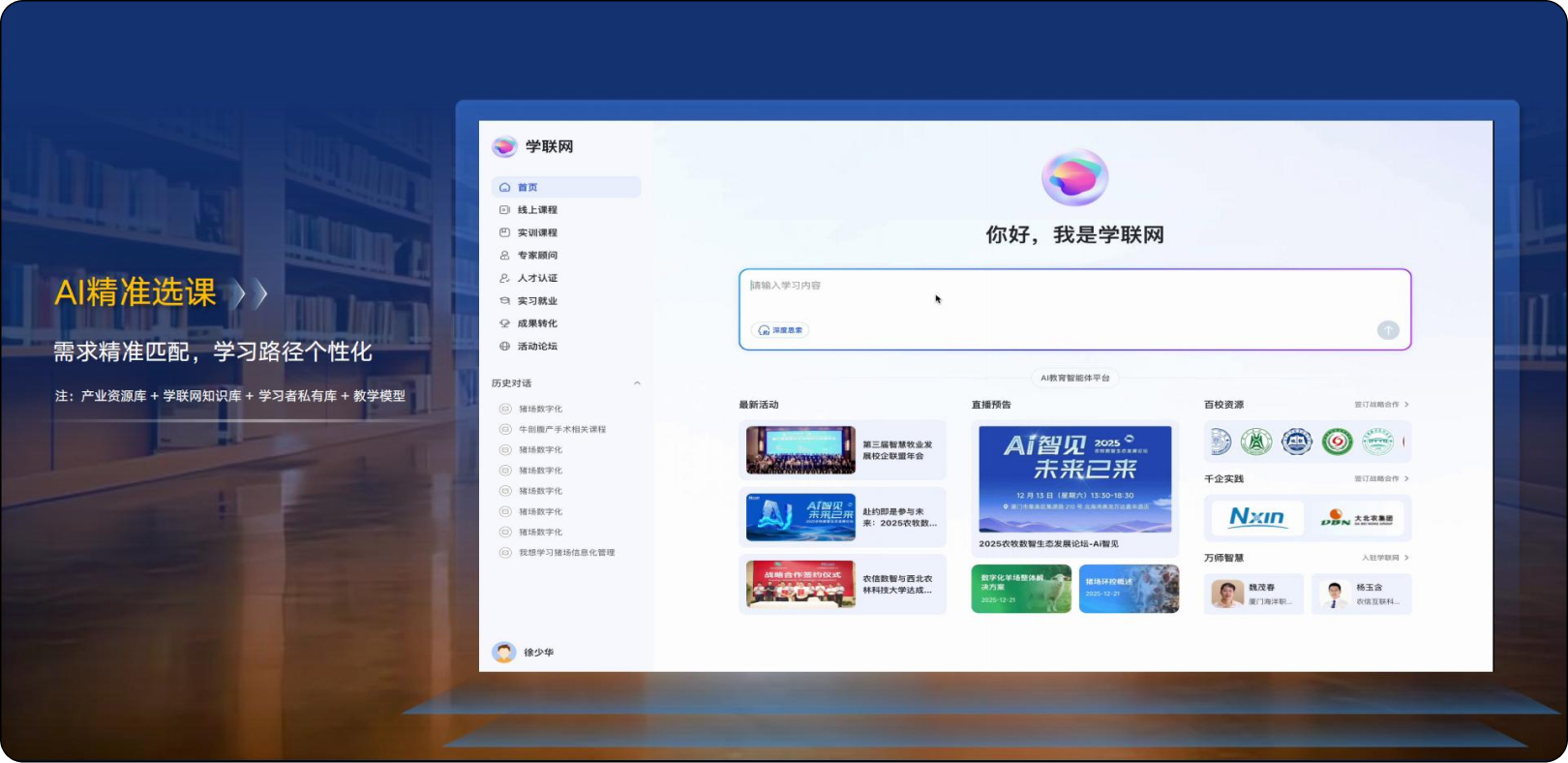Screen dimensions: 1568x763
Task: Expand 万师智慧 via 入驻学联网 arrow
Action: 1406,558
